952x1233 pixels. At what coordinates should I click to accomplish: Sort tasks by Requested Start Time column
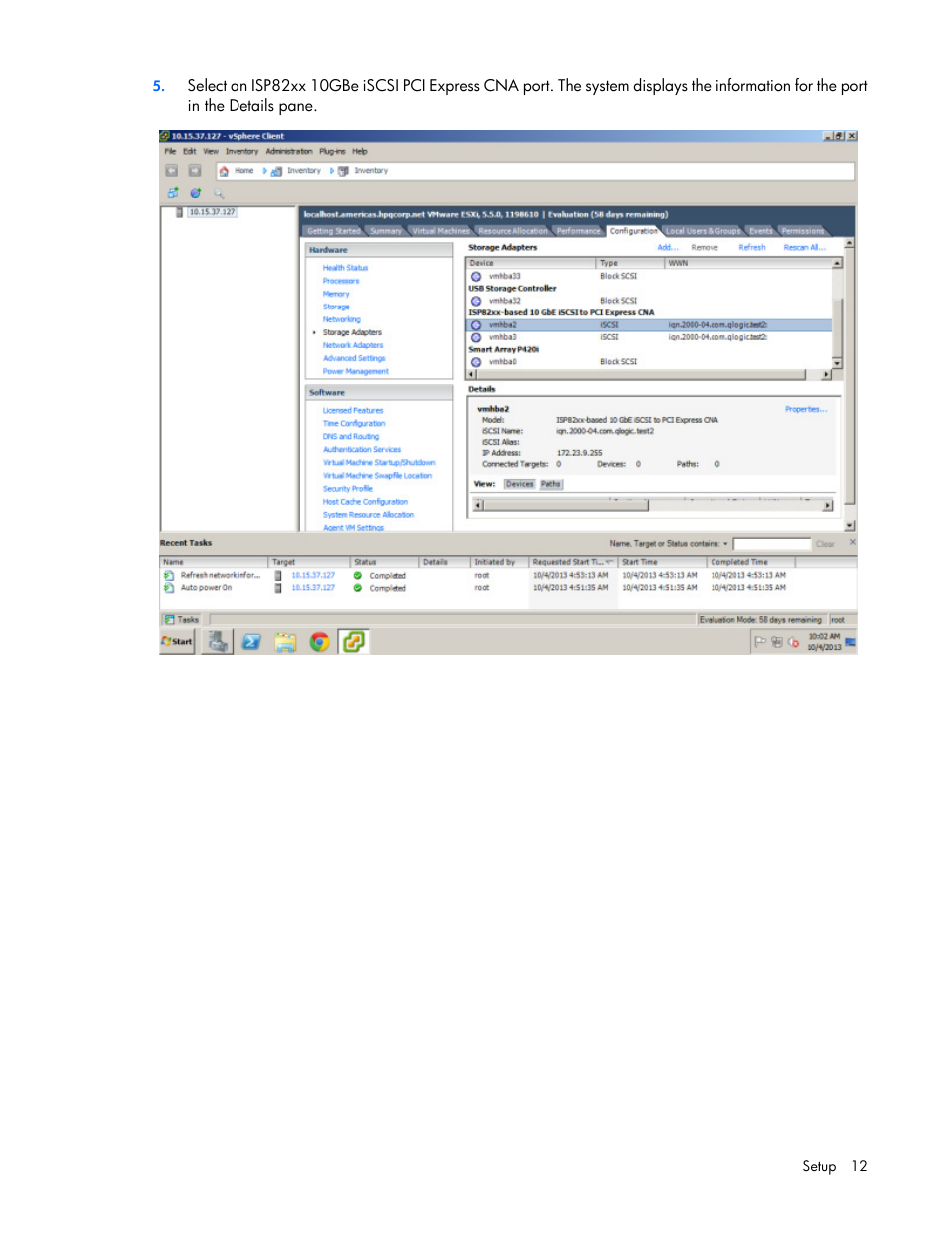pyautogui.click(x=573, y=562)
